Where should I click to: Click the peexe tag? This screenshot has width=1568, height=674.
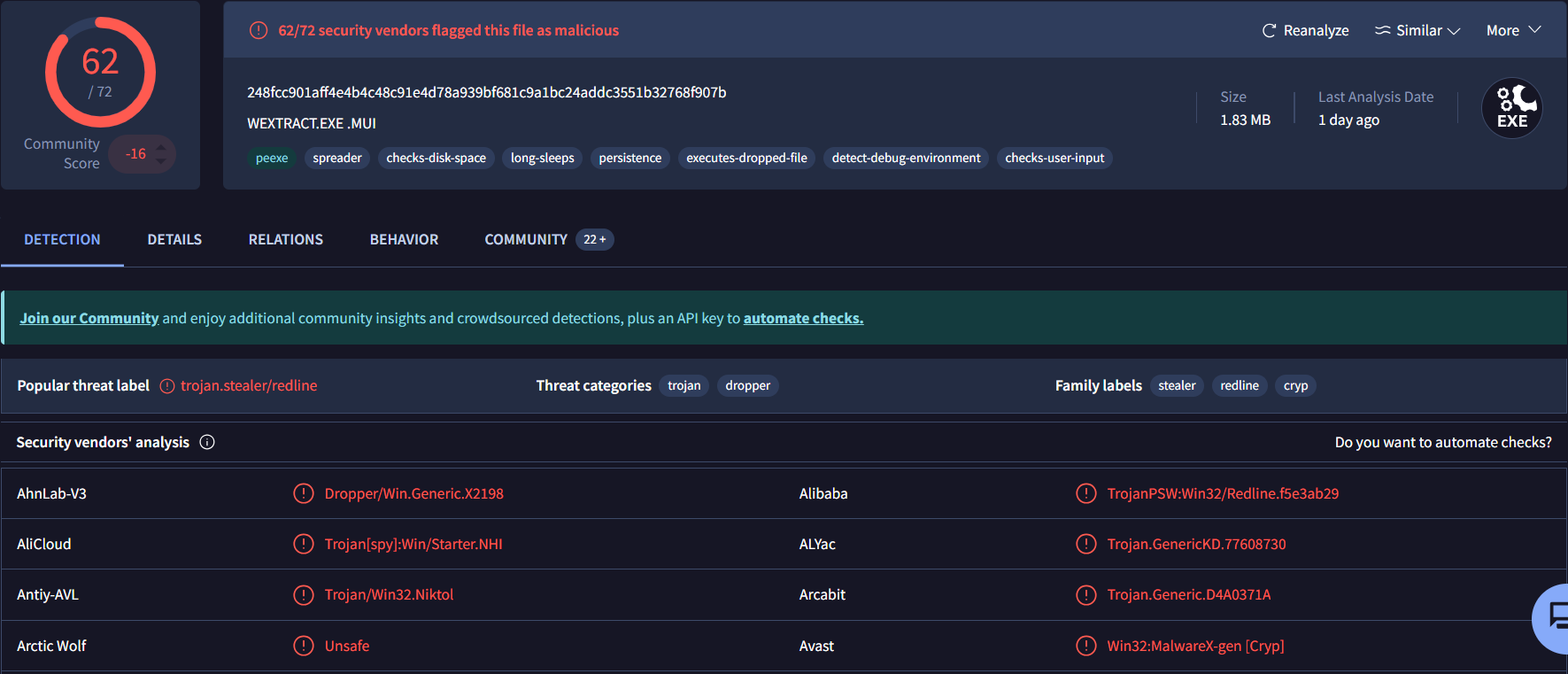coord(272,158)
